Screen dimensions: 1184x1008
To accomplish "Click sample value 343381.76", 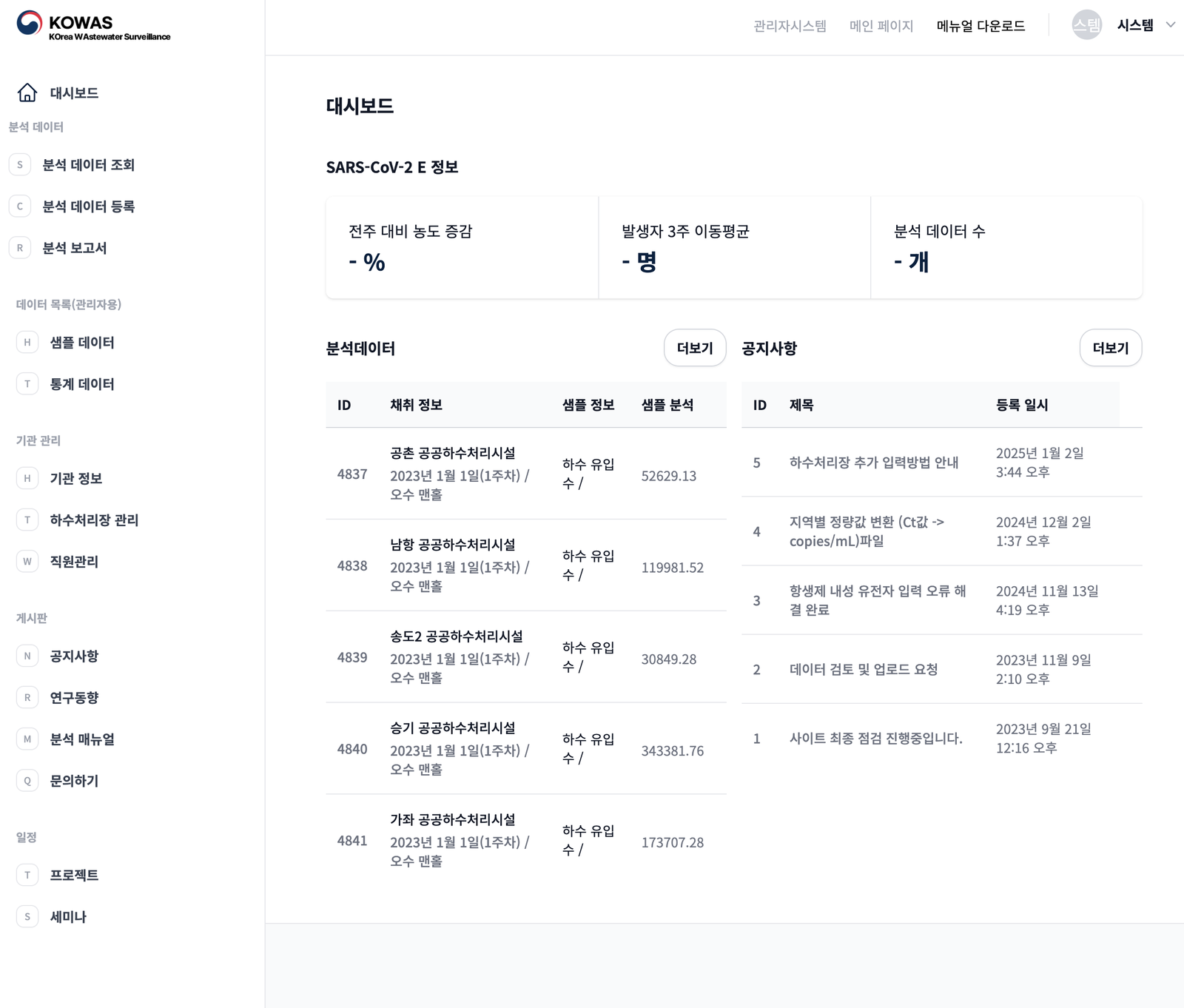I will [x=673, y=751].
